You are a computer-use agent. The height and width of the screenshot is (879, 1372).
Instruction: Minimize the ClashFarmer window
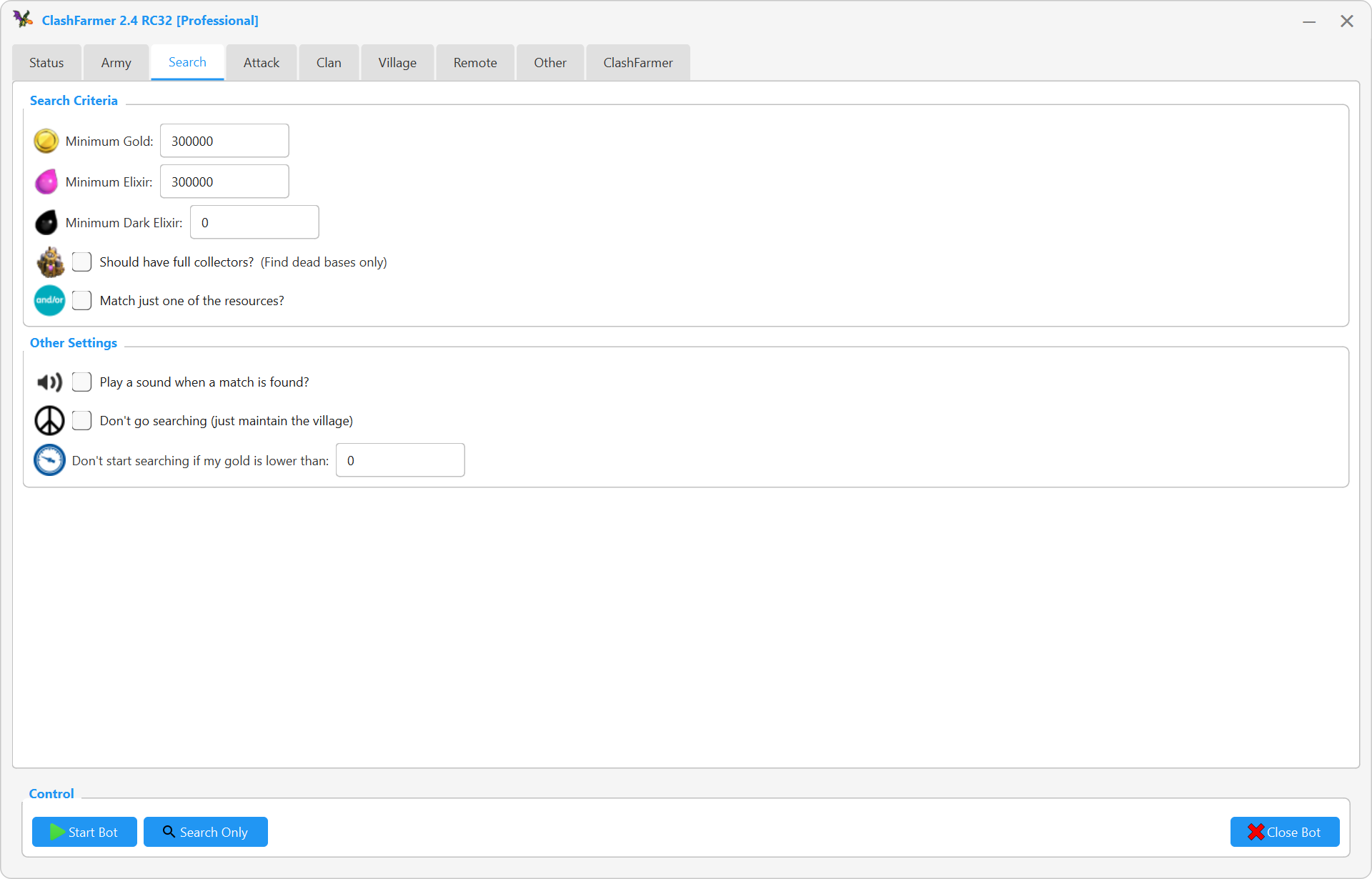[x=1309, y=21]
